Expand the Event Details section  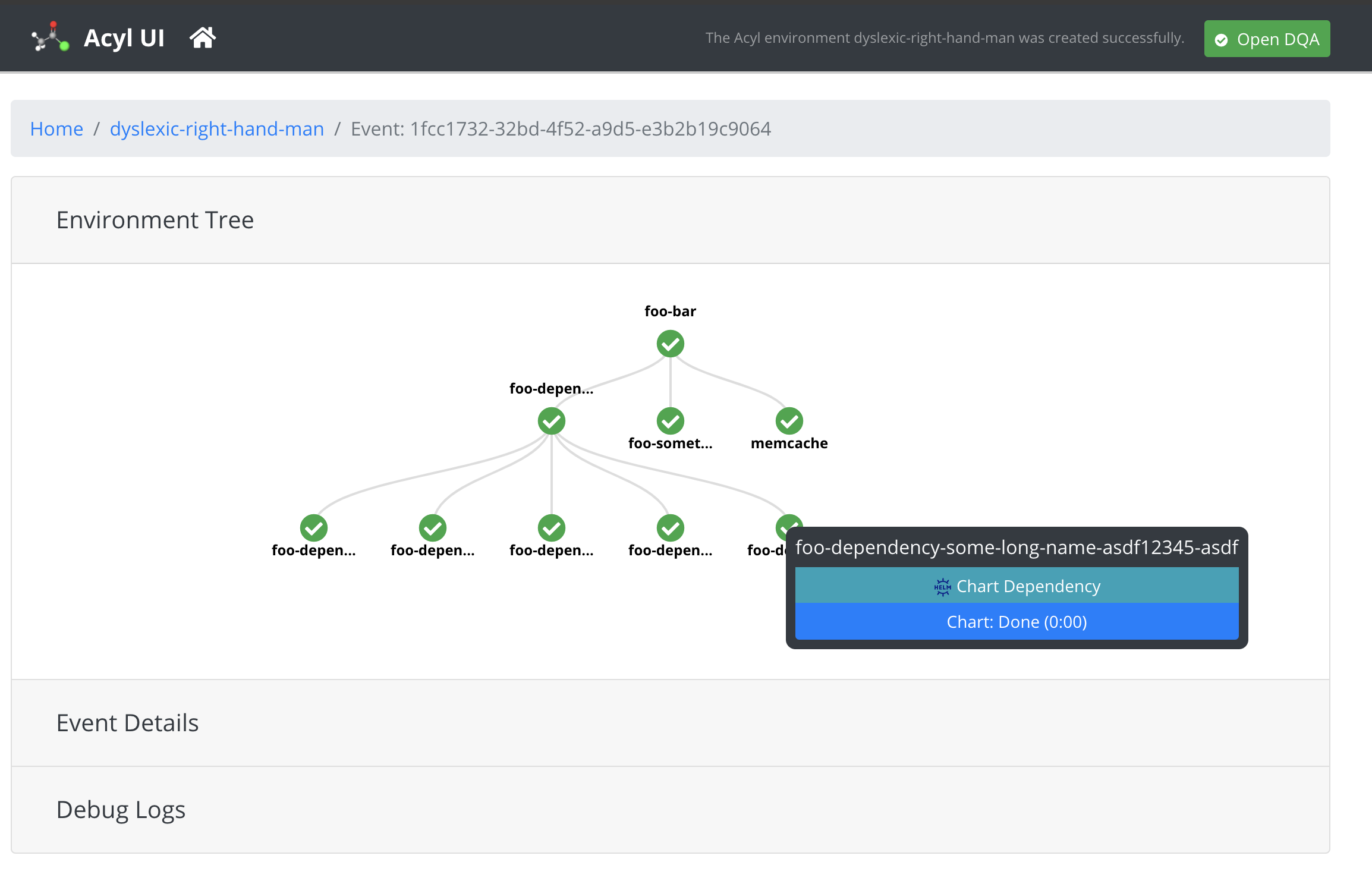tap(127, 723)
